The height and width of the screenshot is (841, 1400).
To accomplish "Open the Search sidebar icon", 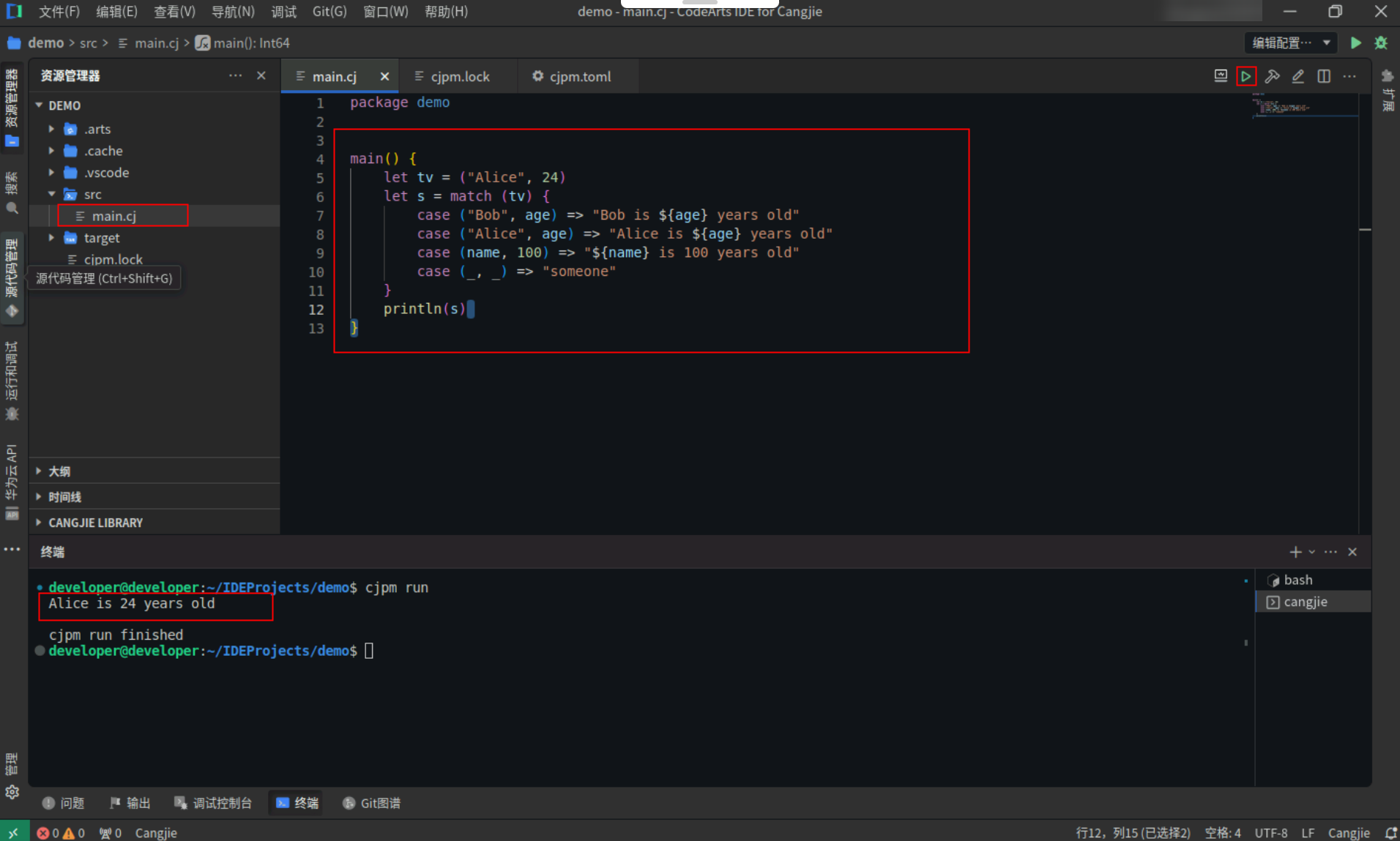I will 12,194.
